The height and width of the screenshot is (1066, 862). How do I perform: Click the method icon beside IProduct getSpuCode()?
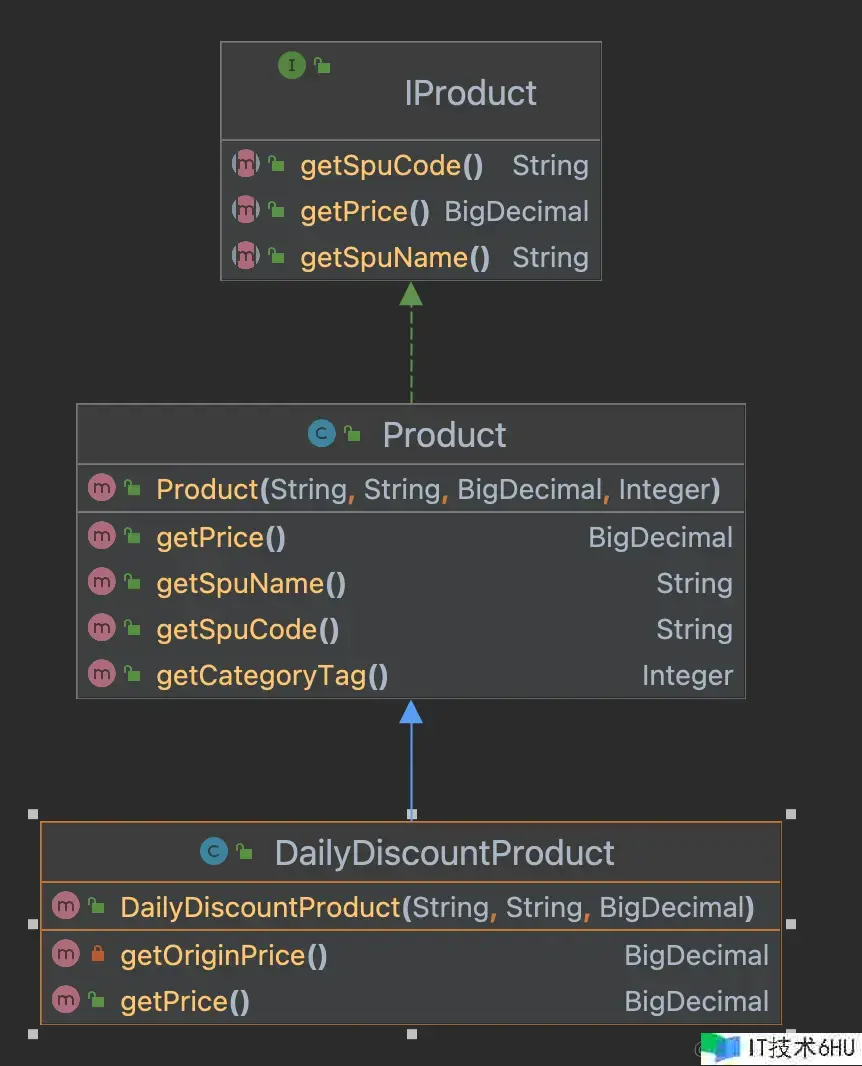[x=246, y=165]
